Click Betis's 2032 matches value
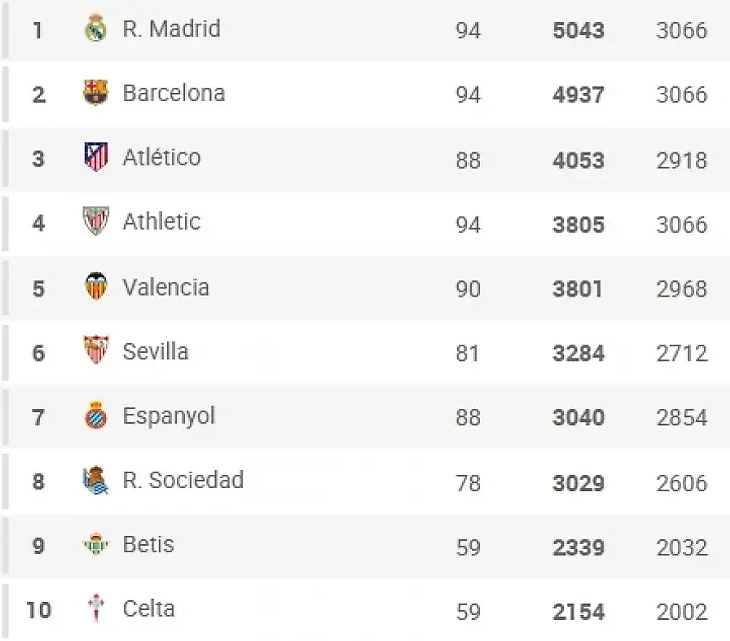This screenshot has width=730, height=641. (x=681, y=547)
